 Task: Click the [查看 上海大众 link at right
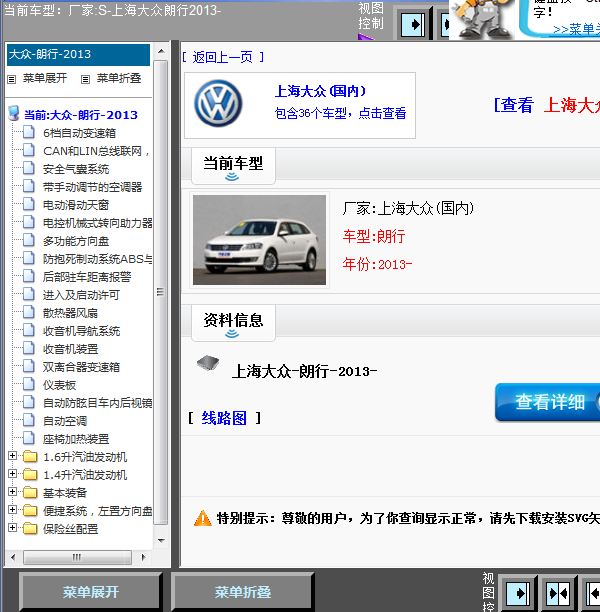[547, 105]
